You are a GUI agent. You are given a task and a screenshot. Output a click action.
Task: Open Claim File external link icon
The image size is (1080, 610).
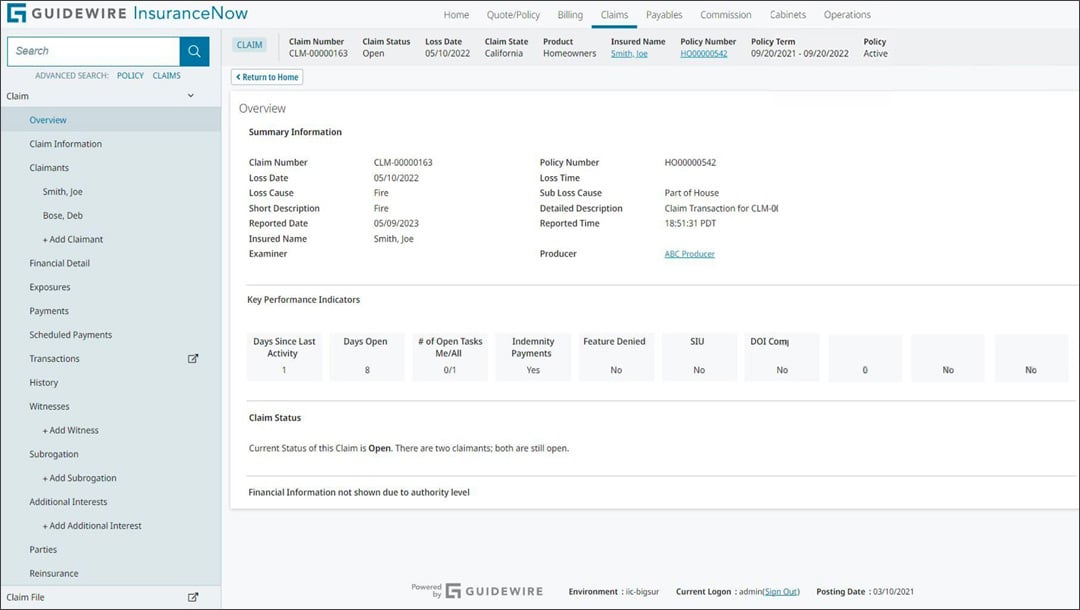[x=193, y=597]
